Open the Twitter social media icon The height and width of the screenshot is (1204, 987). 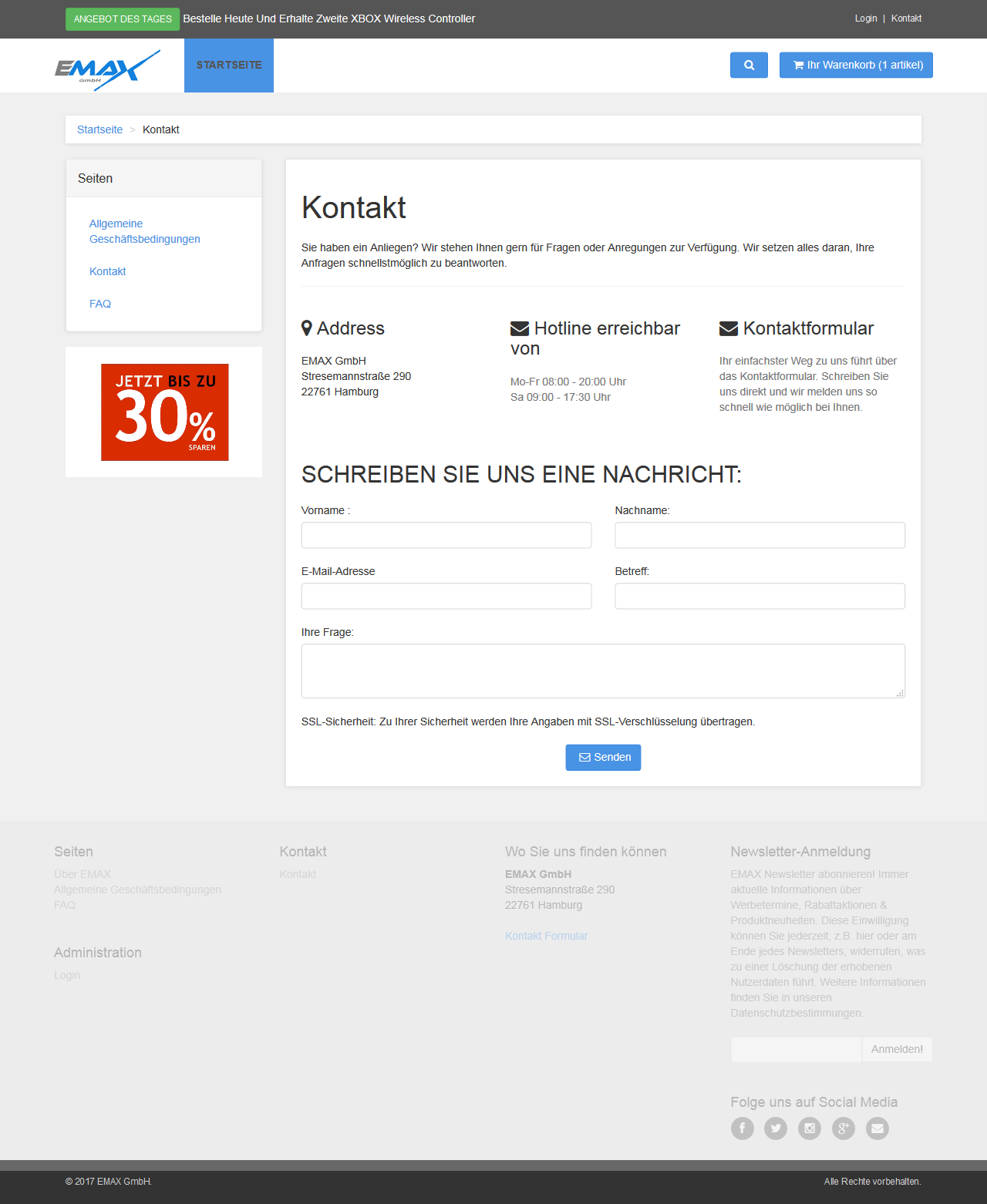click(776, 1128)
